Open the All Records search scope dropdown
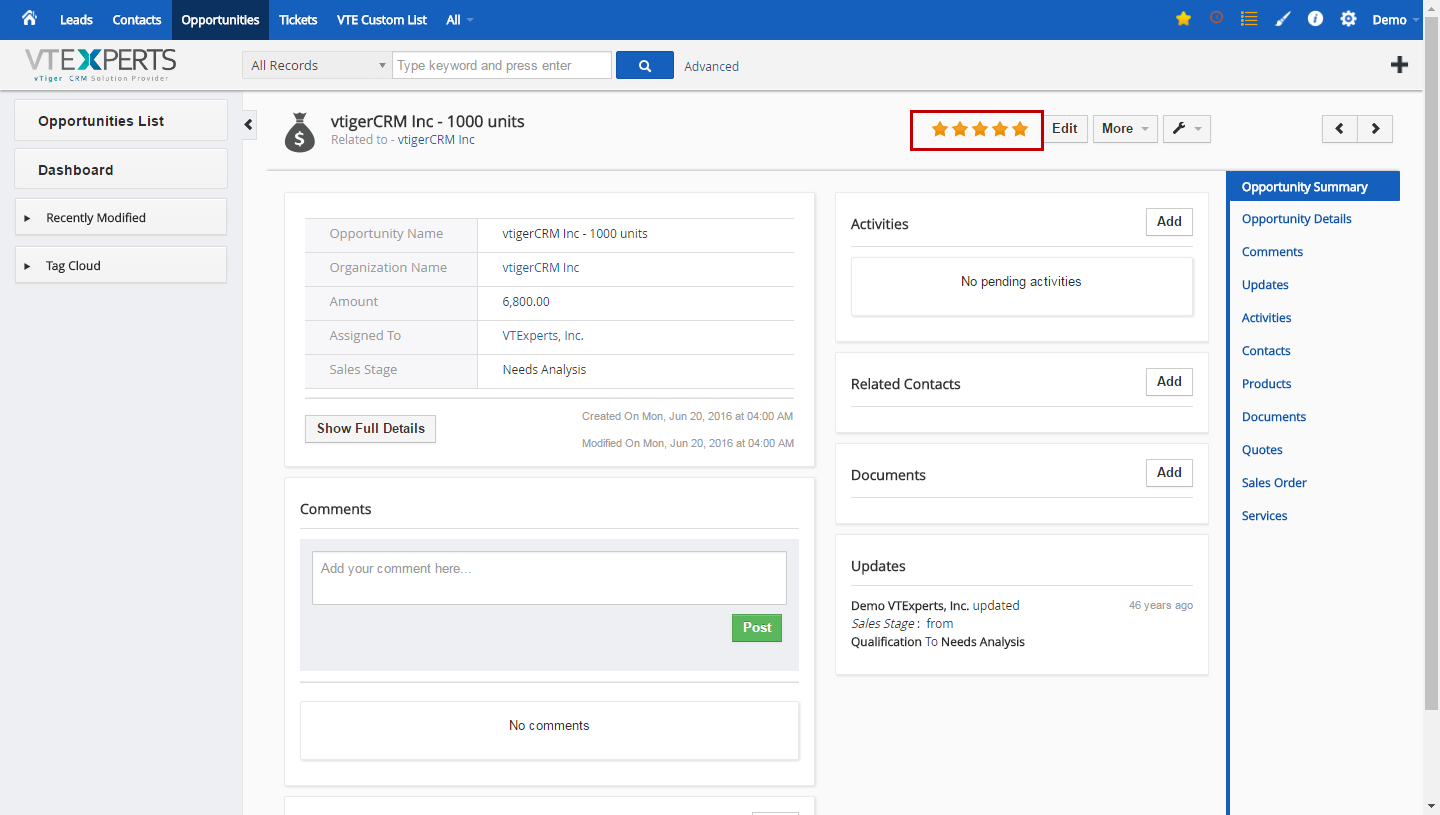The height and width of the screenshot is (815, 1440). (317, 65)
